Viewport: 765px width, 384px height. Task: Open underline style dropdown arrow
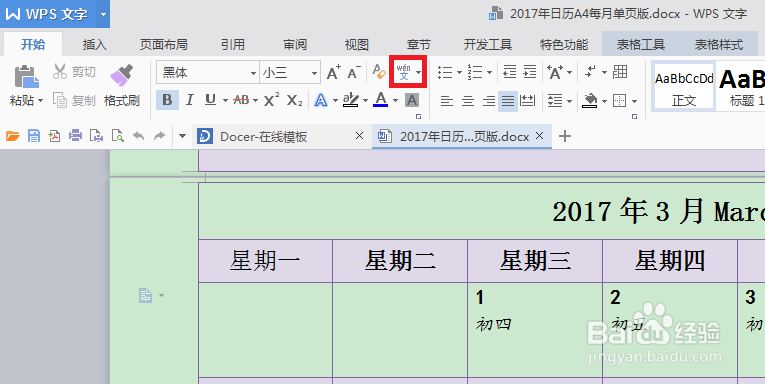click(x=225, y=101)
